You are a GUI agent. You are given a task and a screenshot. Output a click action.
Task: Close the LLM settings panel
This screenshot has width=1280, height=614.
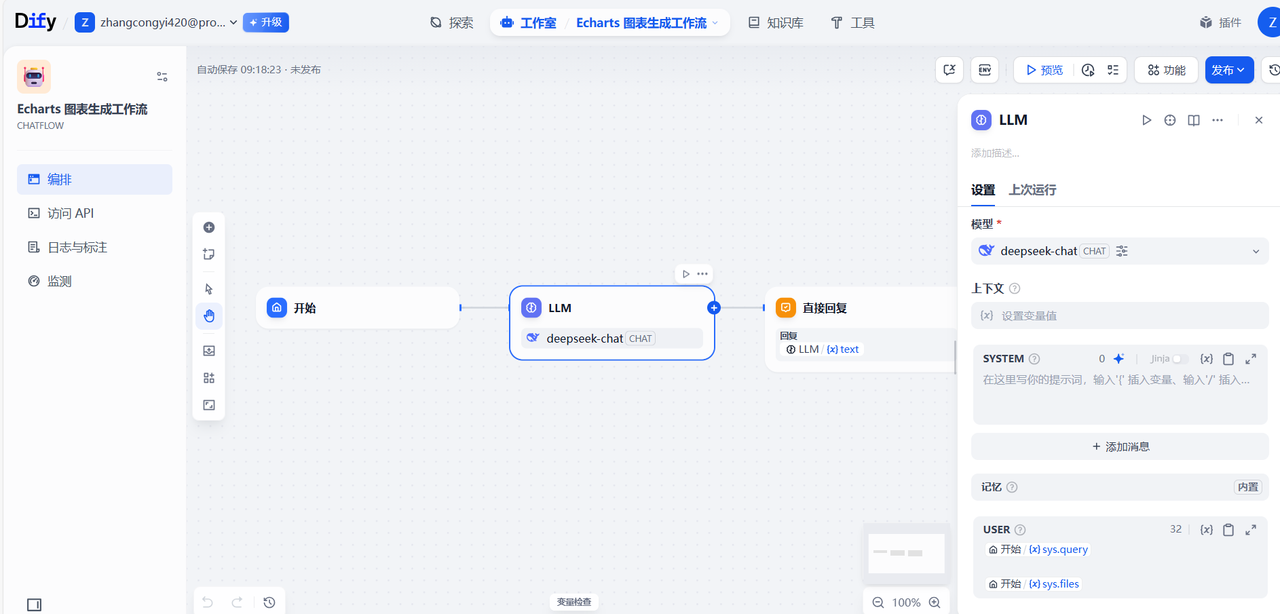tap(1259, 120)
